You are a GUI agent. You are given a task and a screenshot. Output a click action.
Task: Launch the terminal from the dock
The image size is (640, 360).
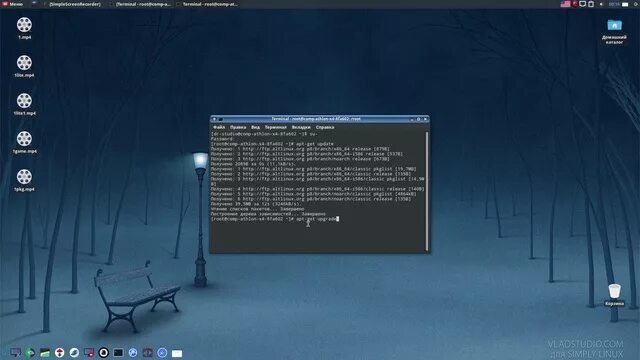(118, 352)
